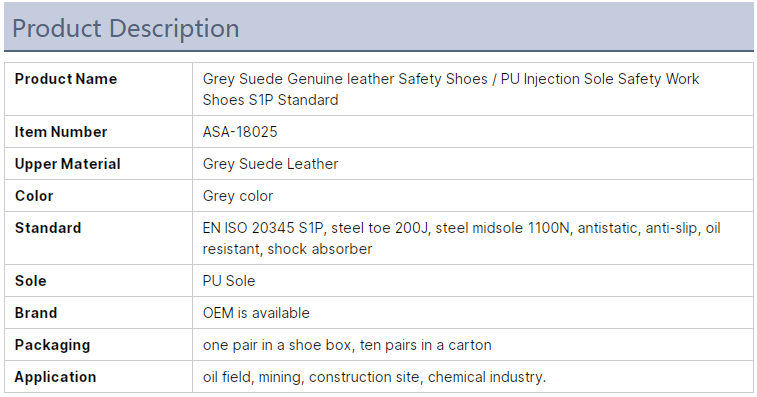Image resolution: width=757 pixels, height=397 pixels.
Task: Click the OEM is available text
Action: click(x=256, y=312)
